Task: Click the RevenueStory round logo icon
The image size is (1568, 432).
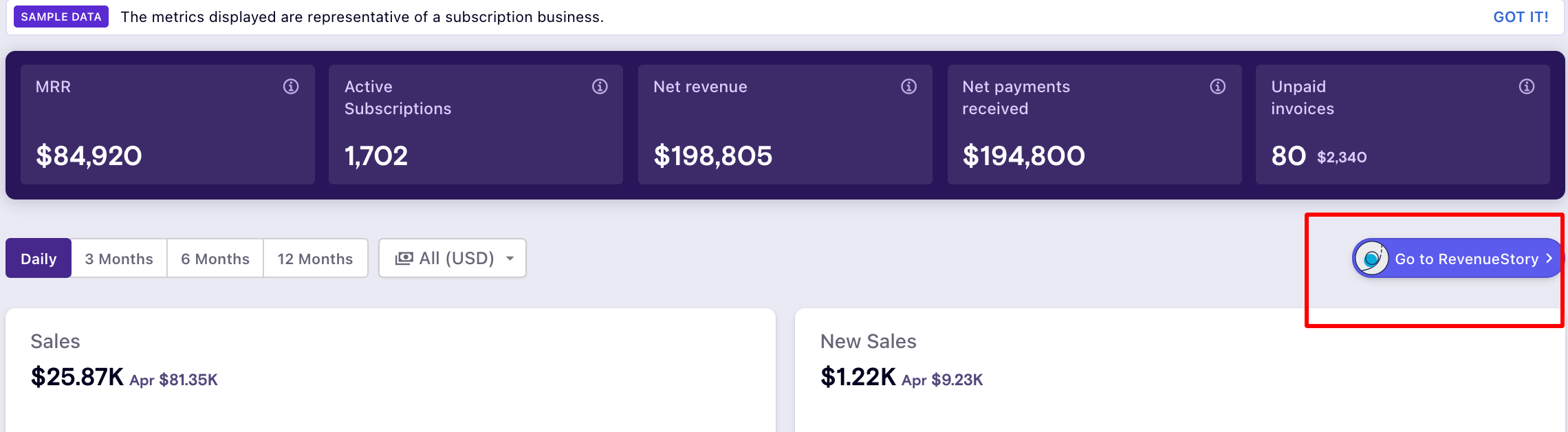Action: (x=1372, y=259)
